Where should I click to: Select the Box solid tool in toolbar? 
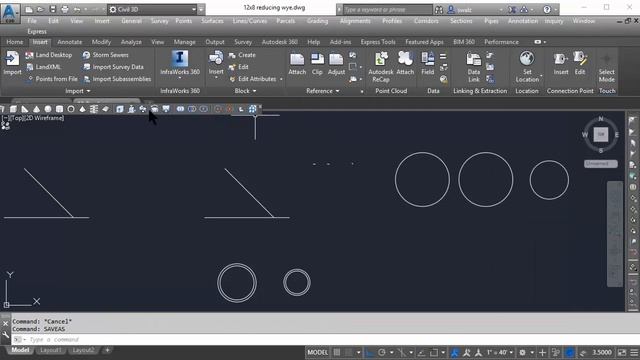pos(13,109)
